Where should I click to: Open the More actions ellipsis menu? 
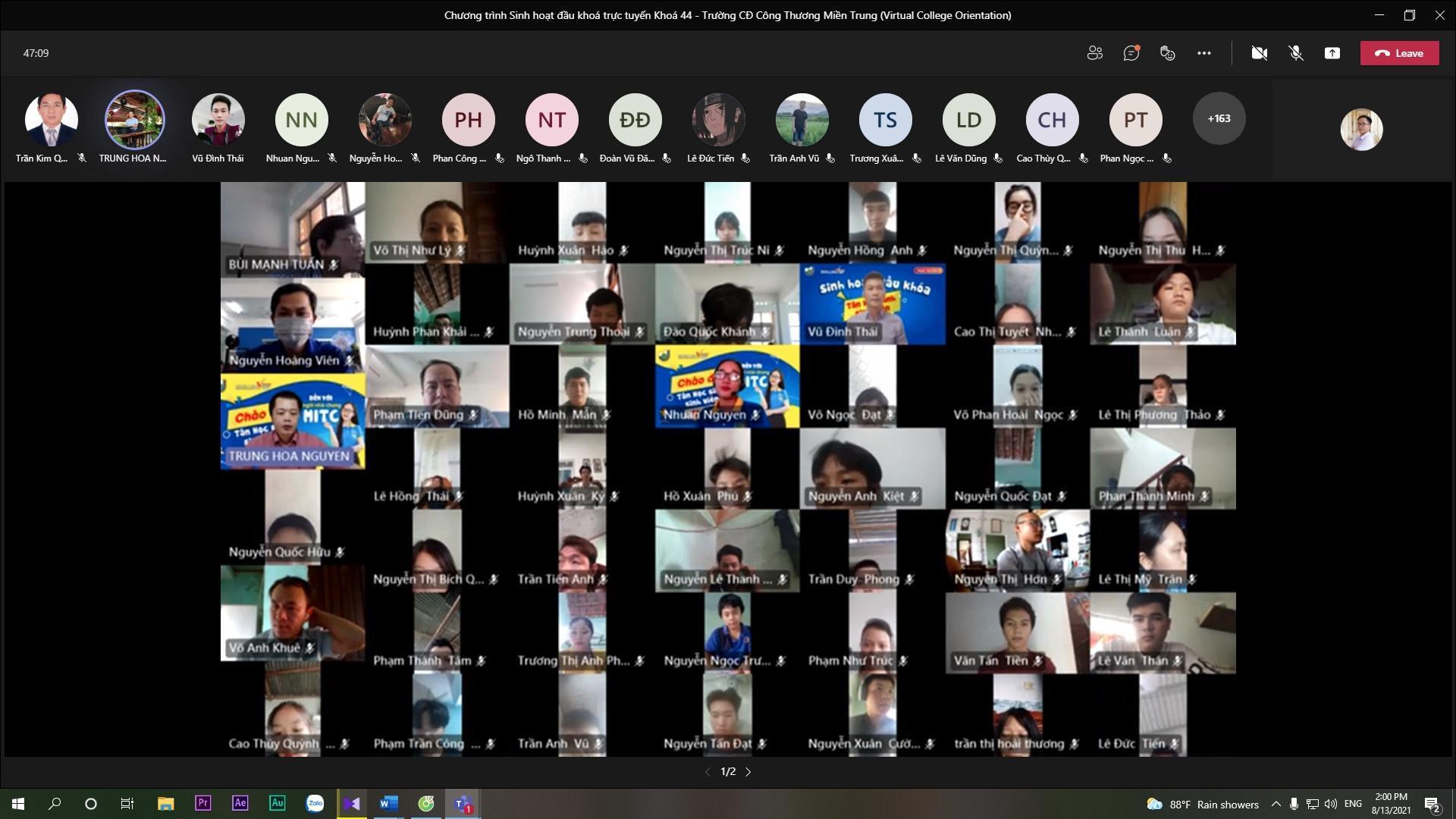[x=1203, y=53]
